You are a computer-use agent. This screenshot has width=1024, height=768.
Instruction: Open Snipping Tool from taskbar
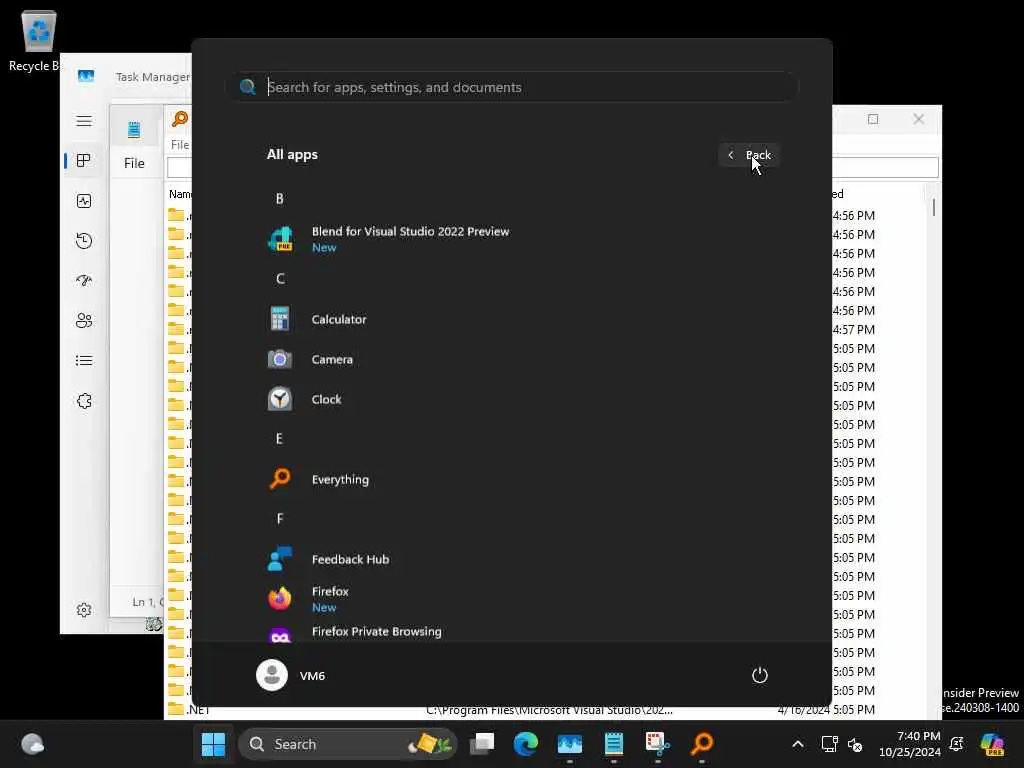[x=658, y=744]
